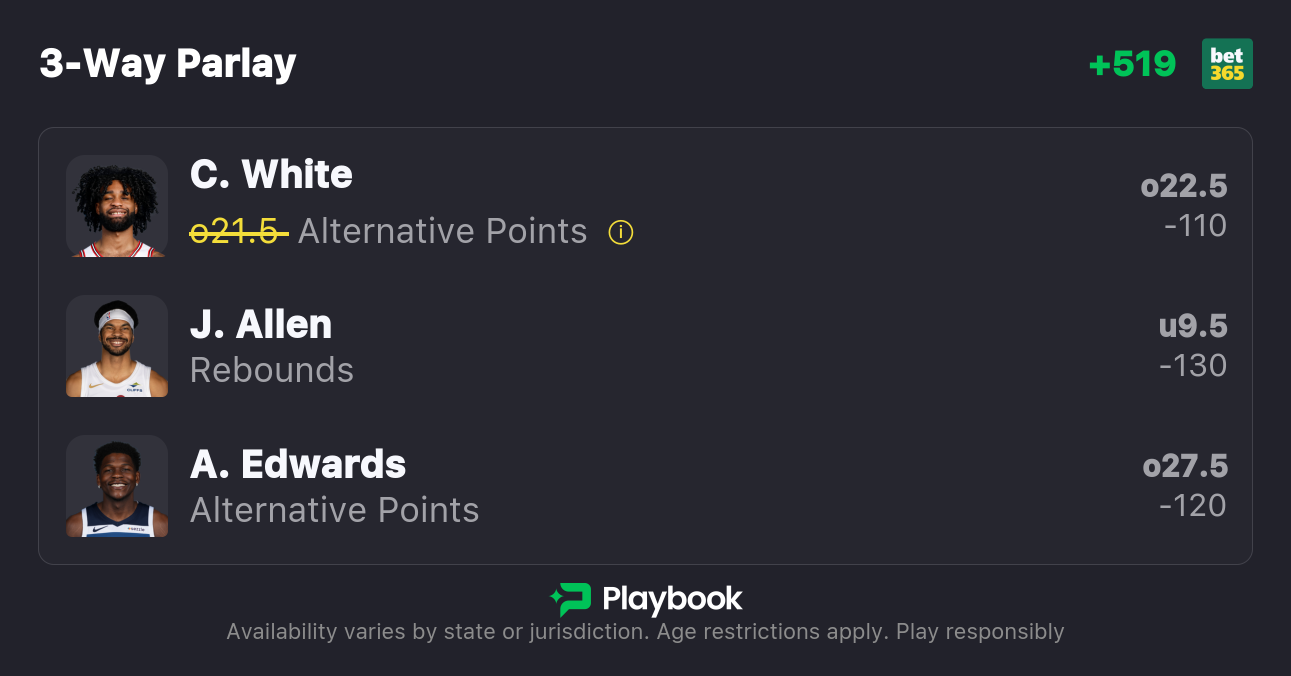The image size is (1291, 676).
Task: Click the +519 parlay odds
Action: [x=1132, y=64]
